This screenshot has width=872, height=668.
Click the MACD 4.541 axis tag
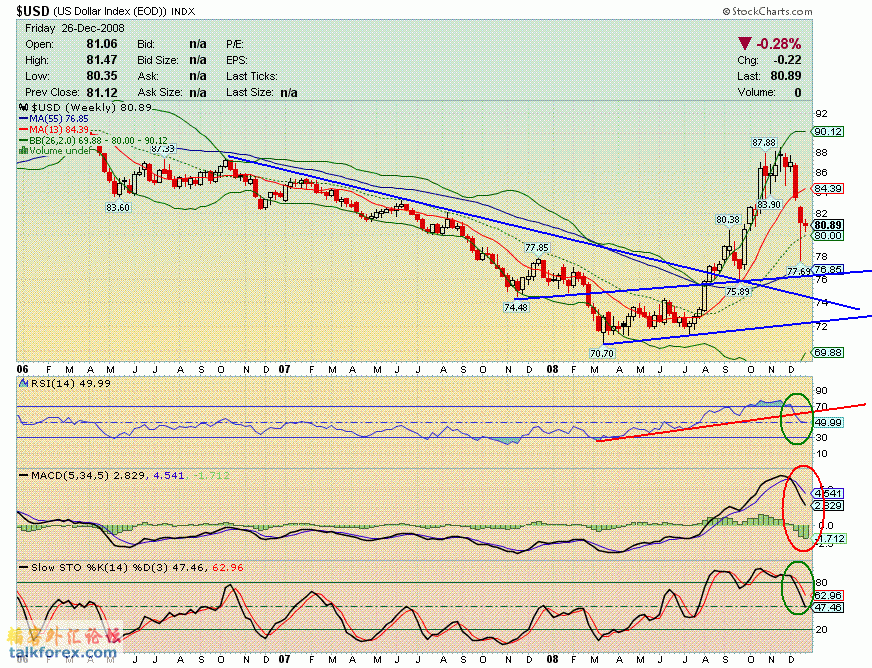pyautogui.click(x=828, y=493)
